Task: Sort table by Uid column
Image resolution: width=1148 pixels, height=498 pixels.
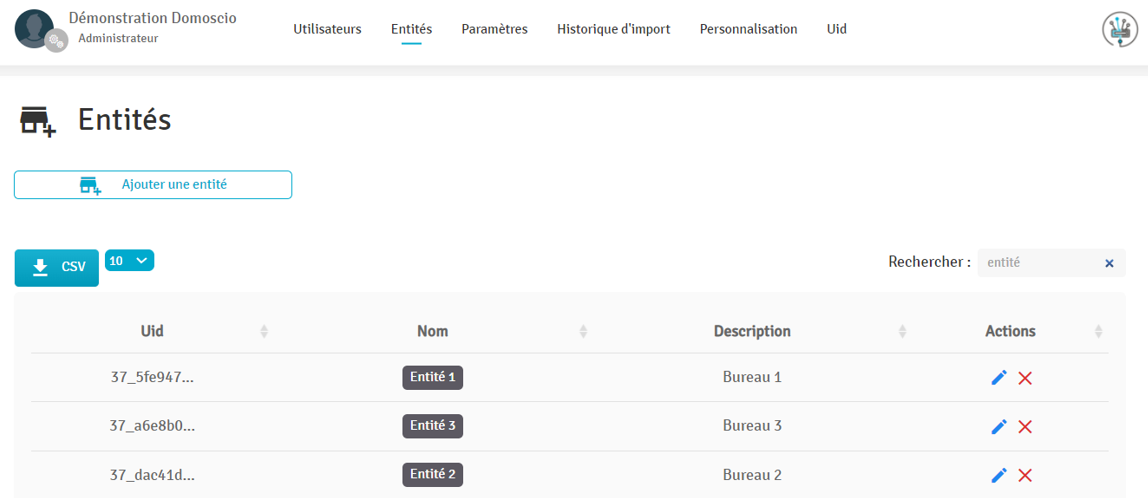Action: click(x=152, y=331)
